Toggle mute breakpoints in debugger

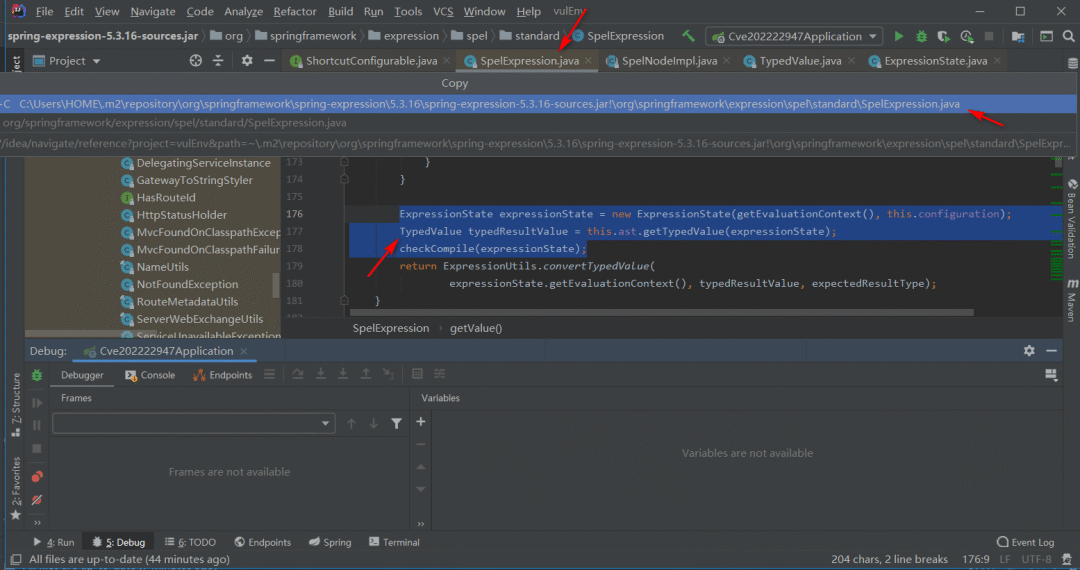pos(37,500)
